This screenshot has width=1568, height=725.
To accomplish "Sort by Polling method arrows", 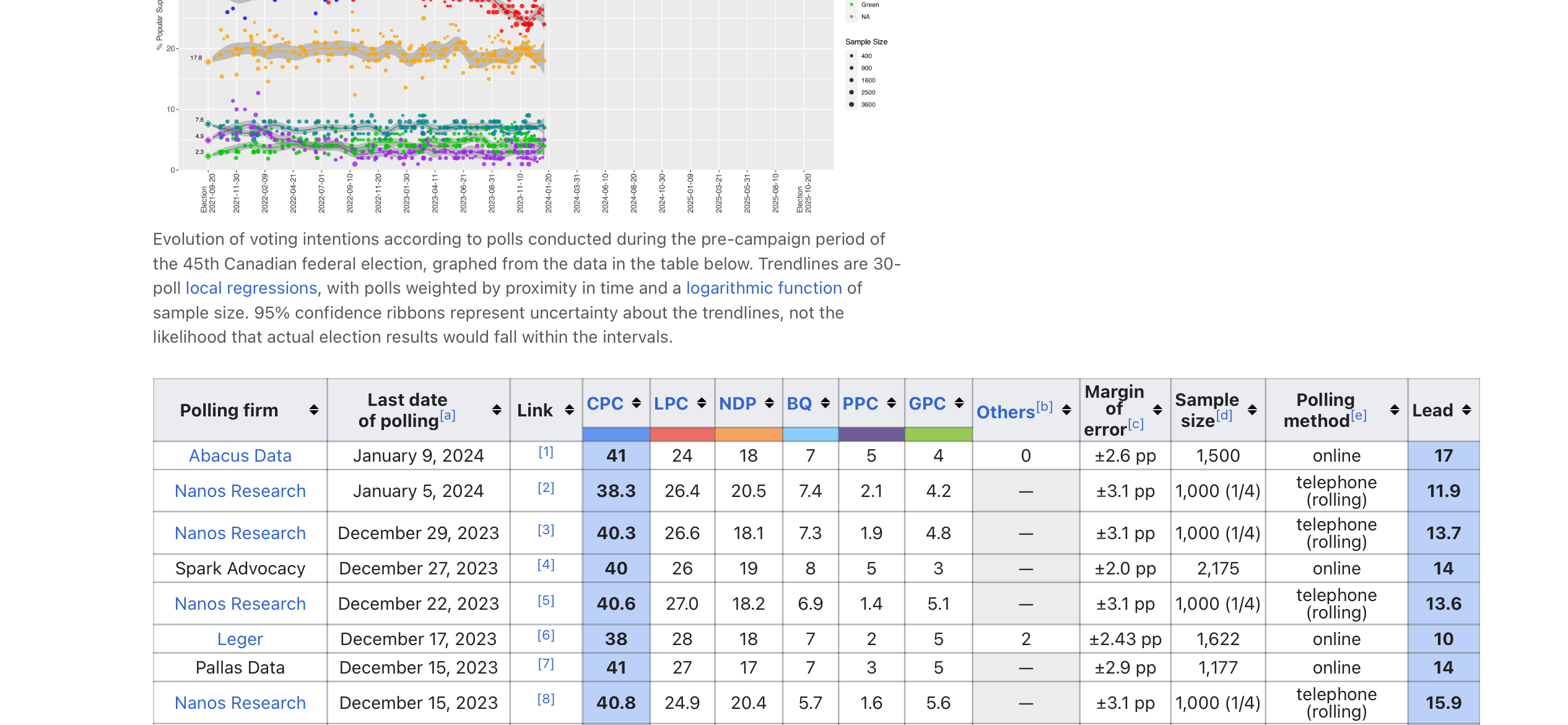I will 1395,410.
